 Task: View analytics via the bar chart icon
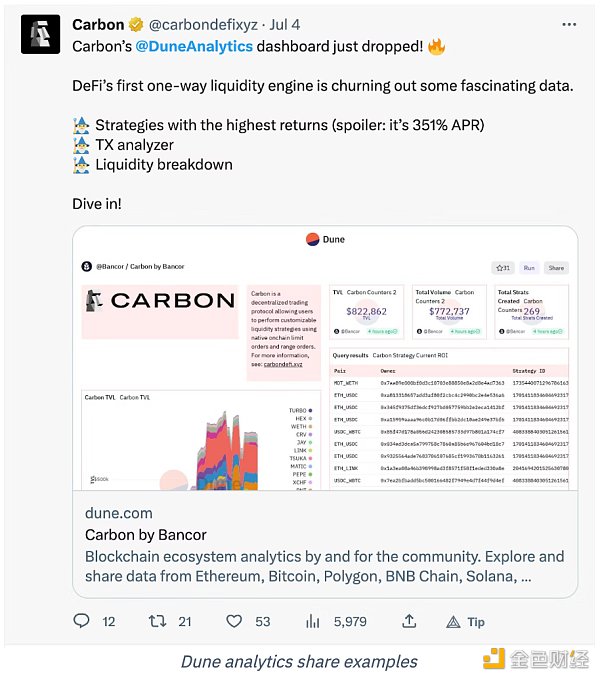tap(313, 621)
